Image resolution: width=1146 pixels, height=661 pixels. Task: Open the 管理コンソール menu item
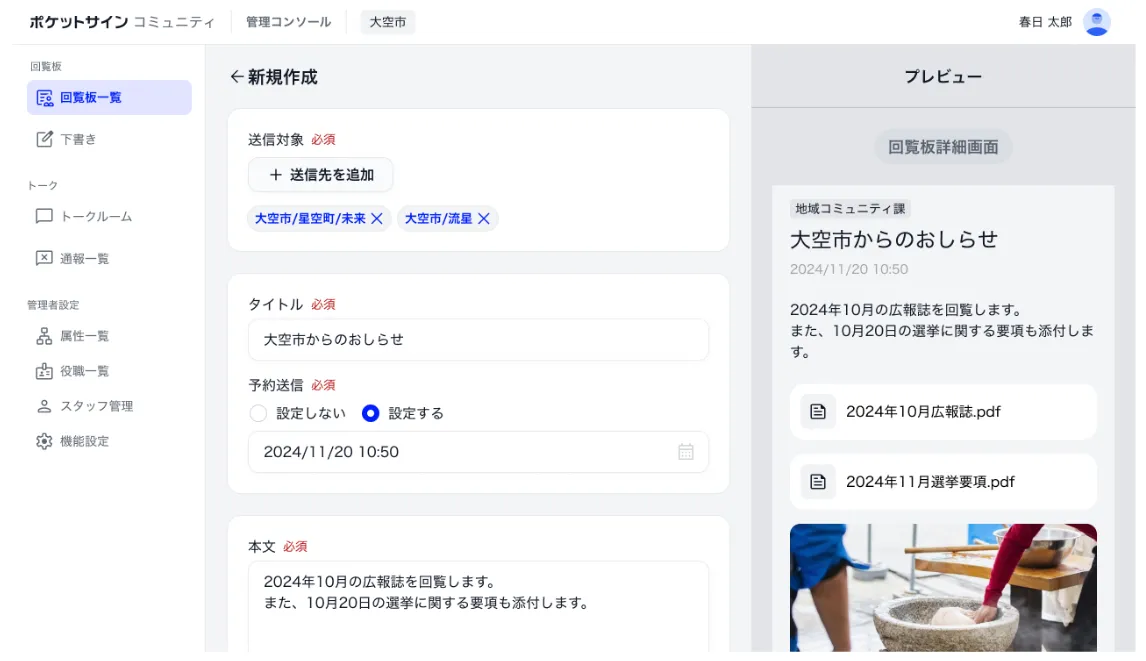click(288, 21)
